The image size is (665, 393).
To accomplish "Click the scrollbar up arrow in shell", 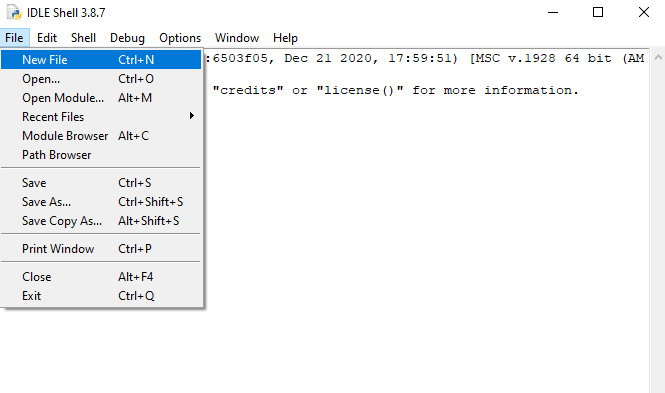I will (658, 57).
